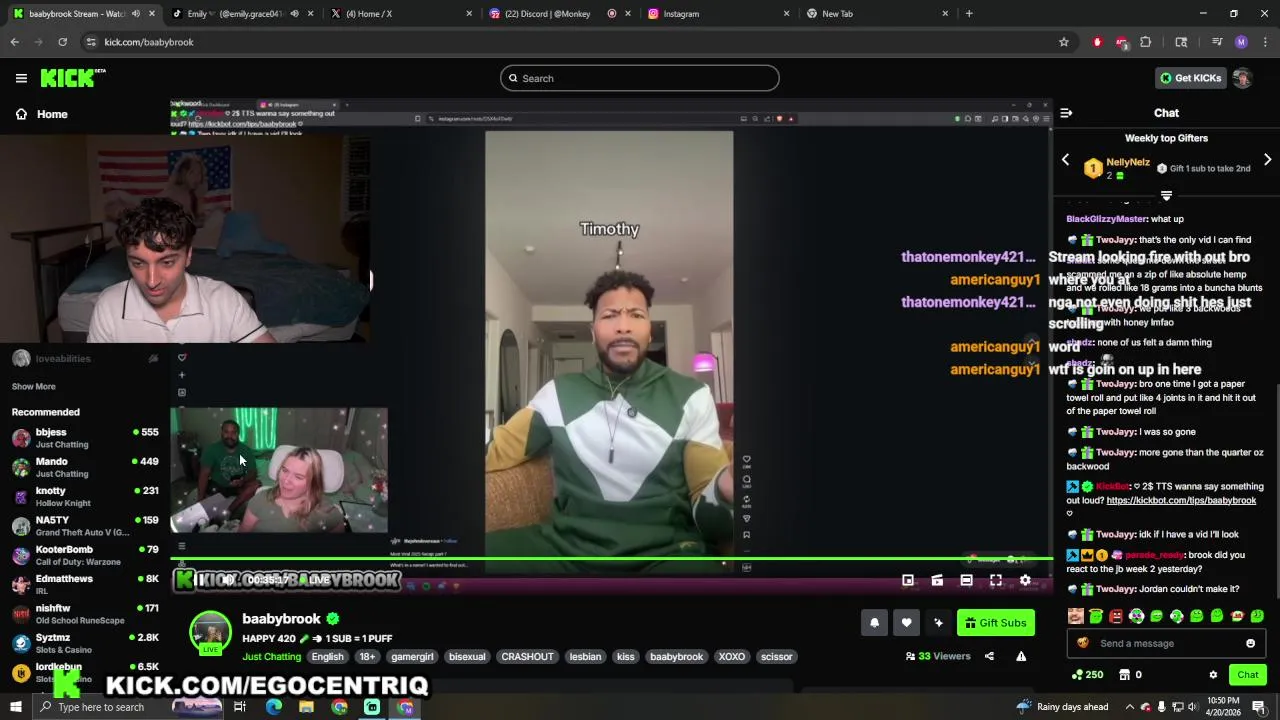Report the stream with warning icon

point(1021,656)
